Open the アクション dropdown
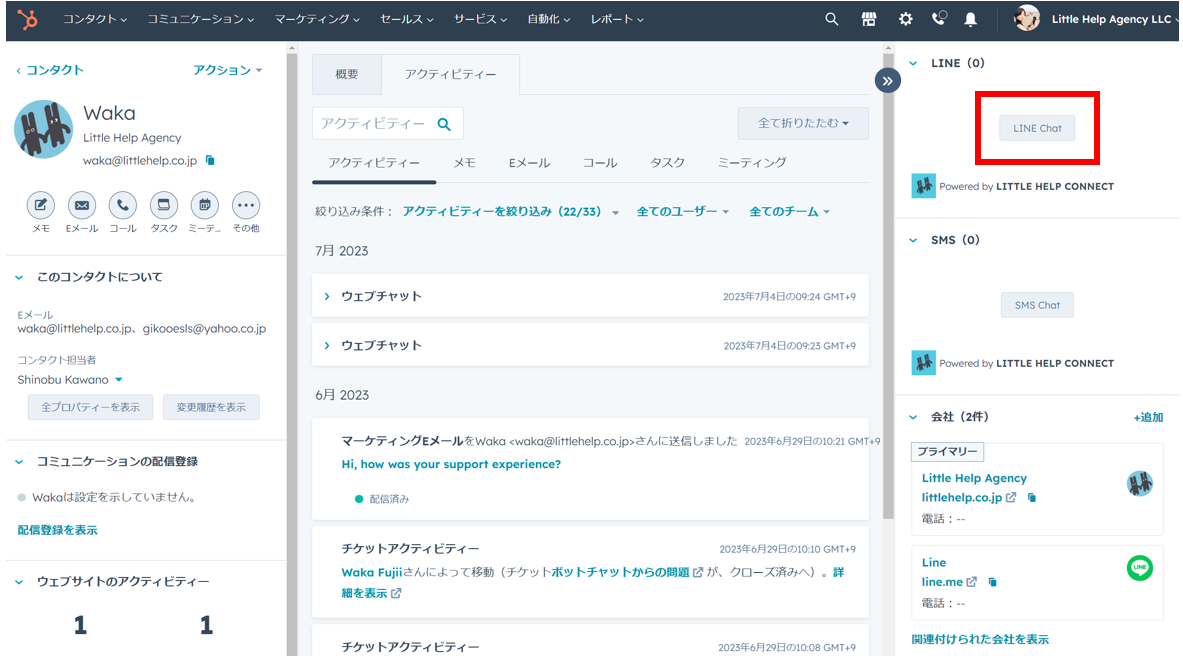 click(227, 70)
